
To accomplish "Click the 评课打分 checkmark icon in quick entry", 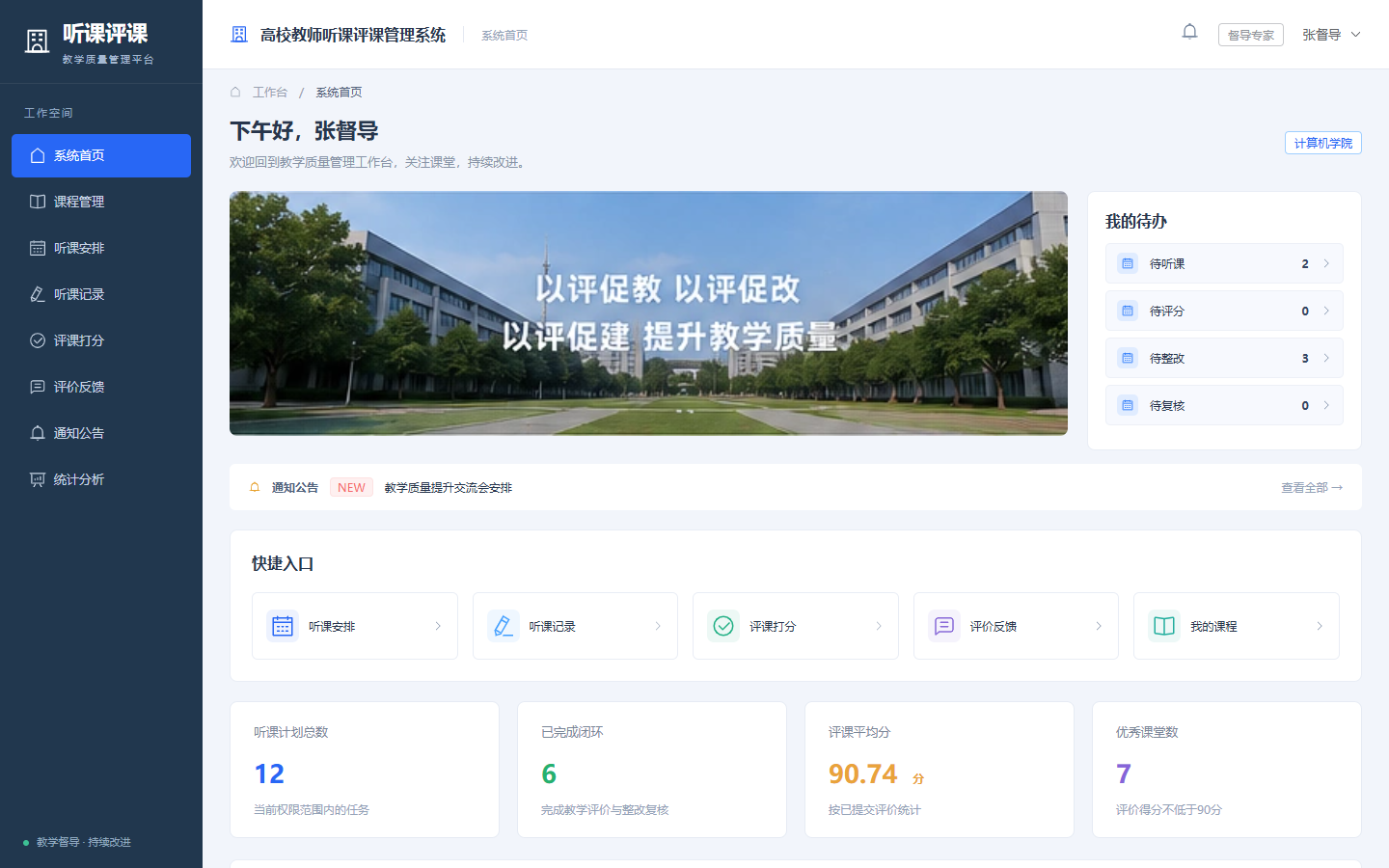I will (x=723, y=626).
